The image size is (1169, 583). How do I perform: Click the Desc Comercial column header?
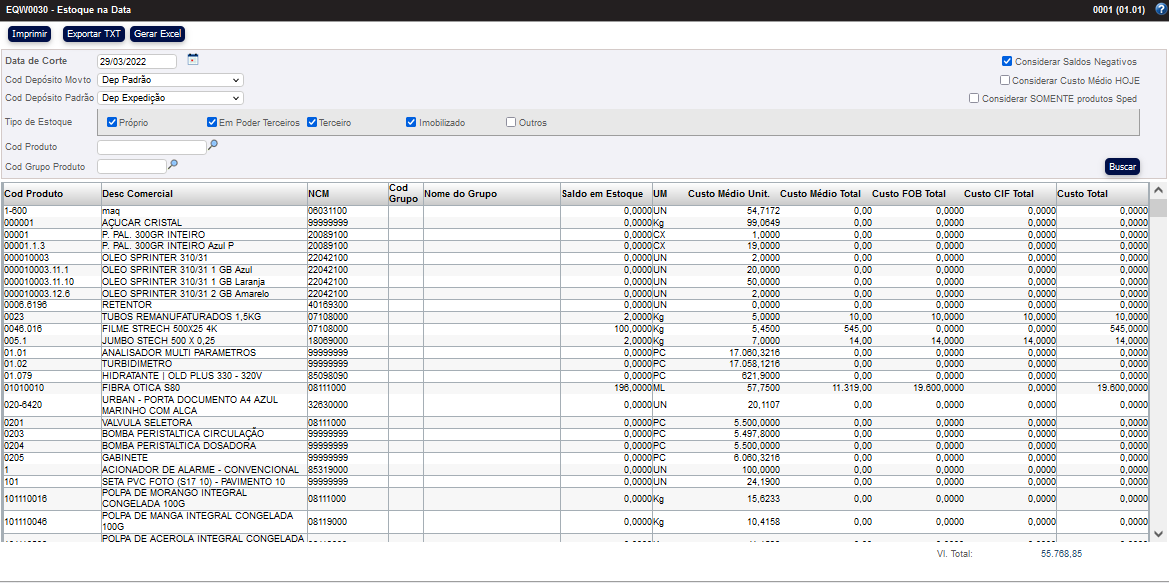click(x=137, y=193)
